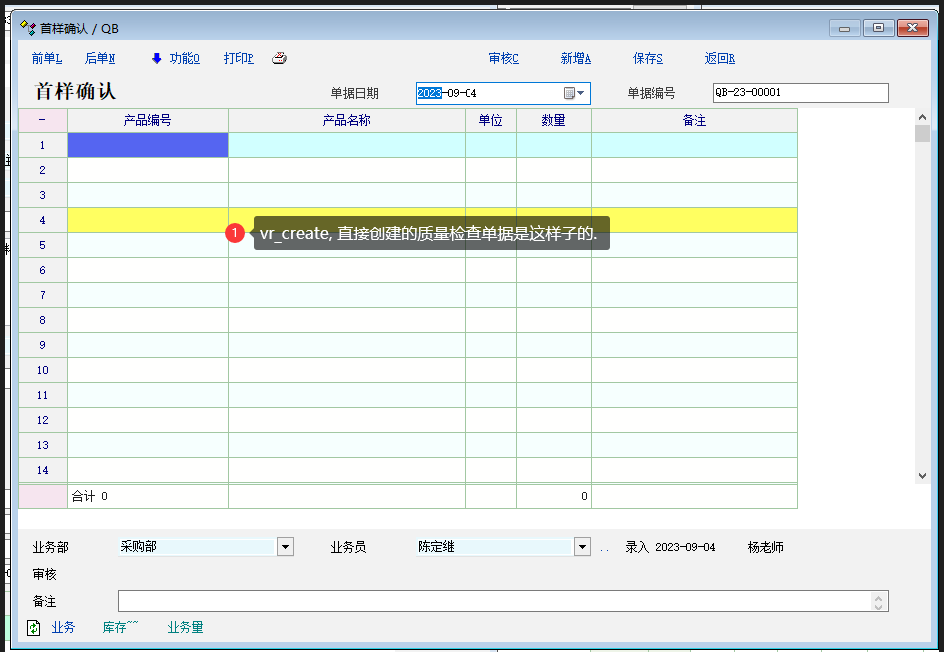Save the document with 保存

pyautogui.click(x=647, y=58)
